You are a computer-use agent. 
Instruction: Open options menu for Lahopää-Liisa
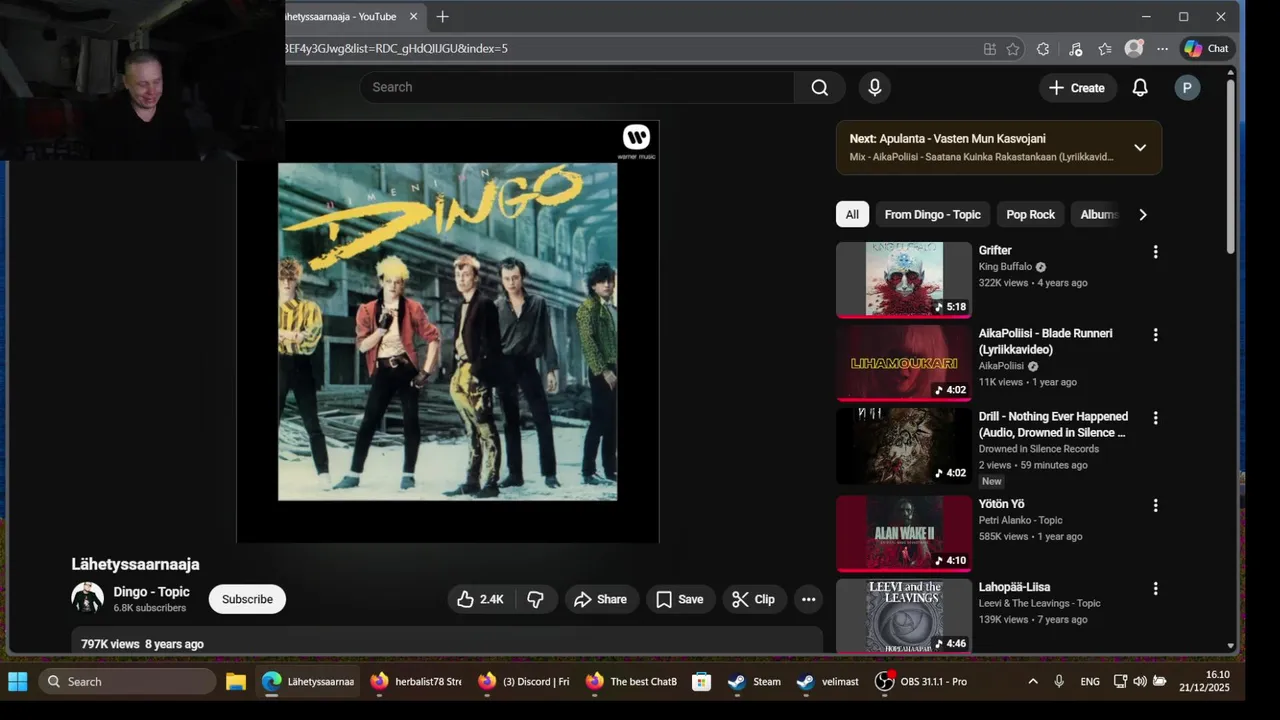pos(1155,589)
